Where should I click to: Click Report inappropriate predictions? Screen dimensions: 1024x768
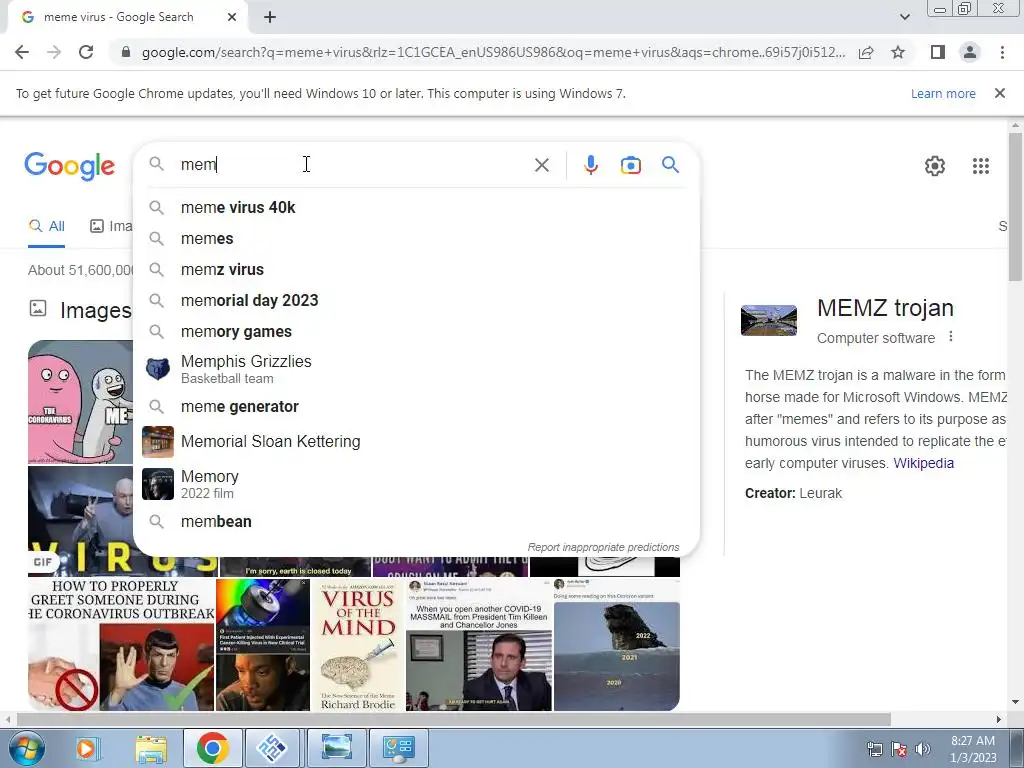point(603,547)
